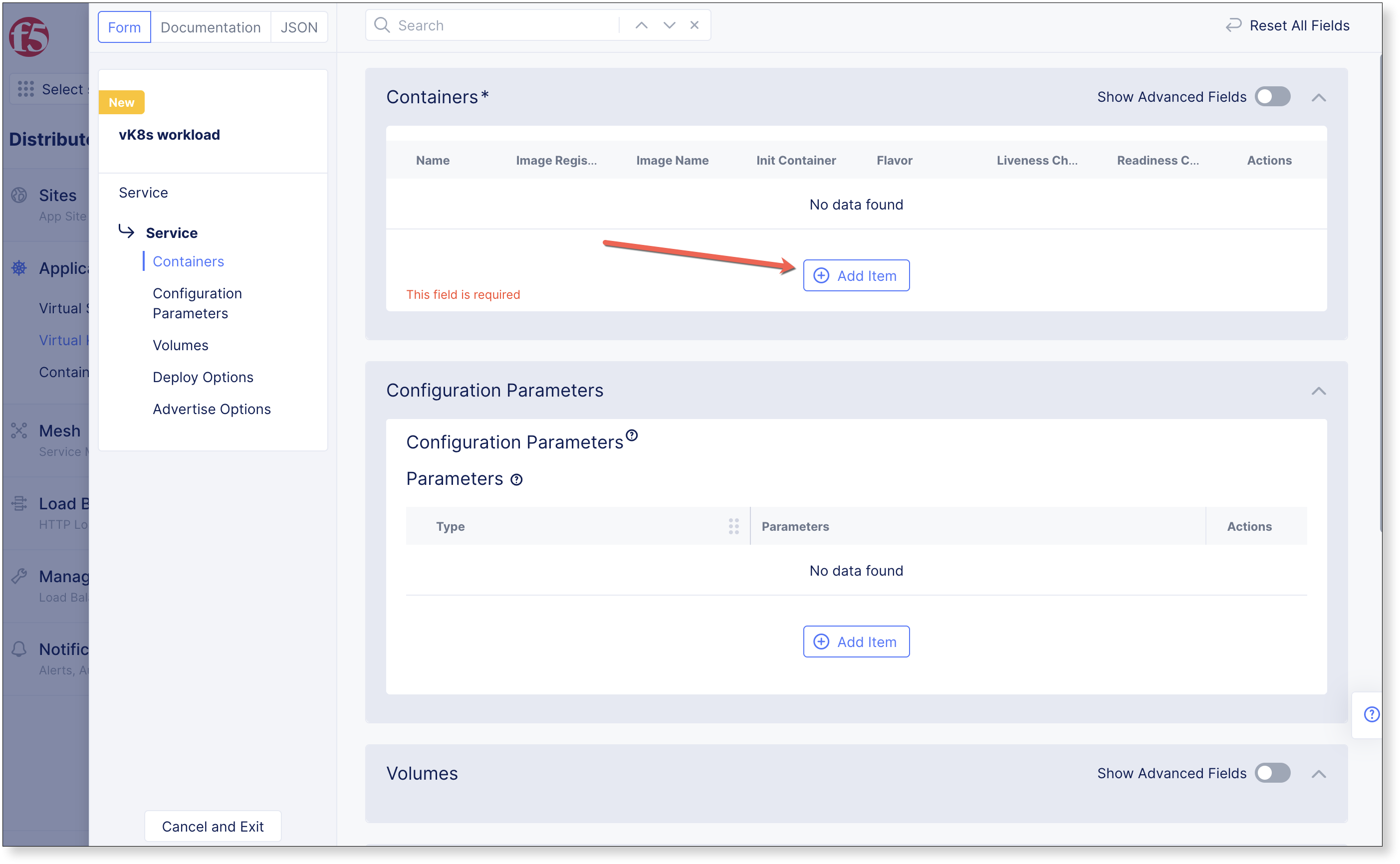Jump to Volumes in the form navigation

pyautogui.click(x=181, y=345)
